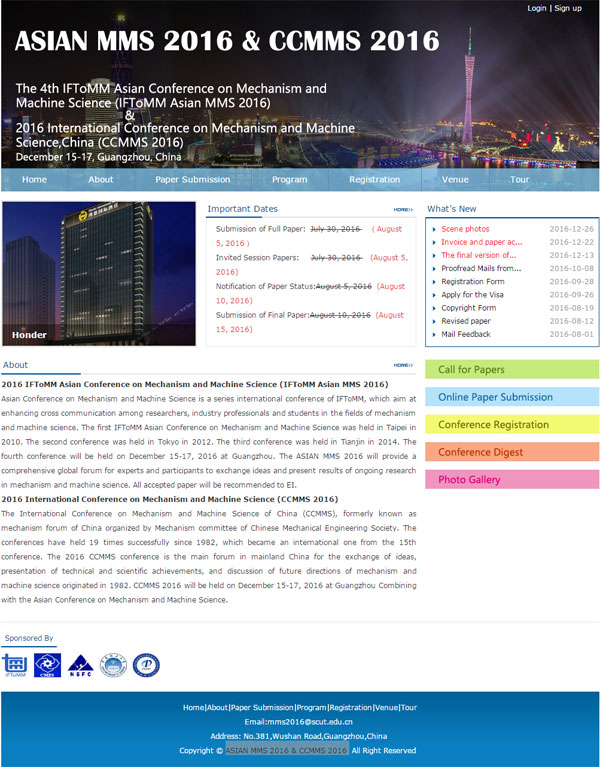The height and width of the screenshot is (767, 600).
Task: Open the Paper Submission menu item
Action: tap(192, 180)
